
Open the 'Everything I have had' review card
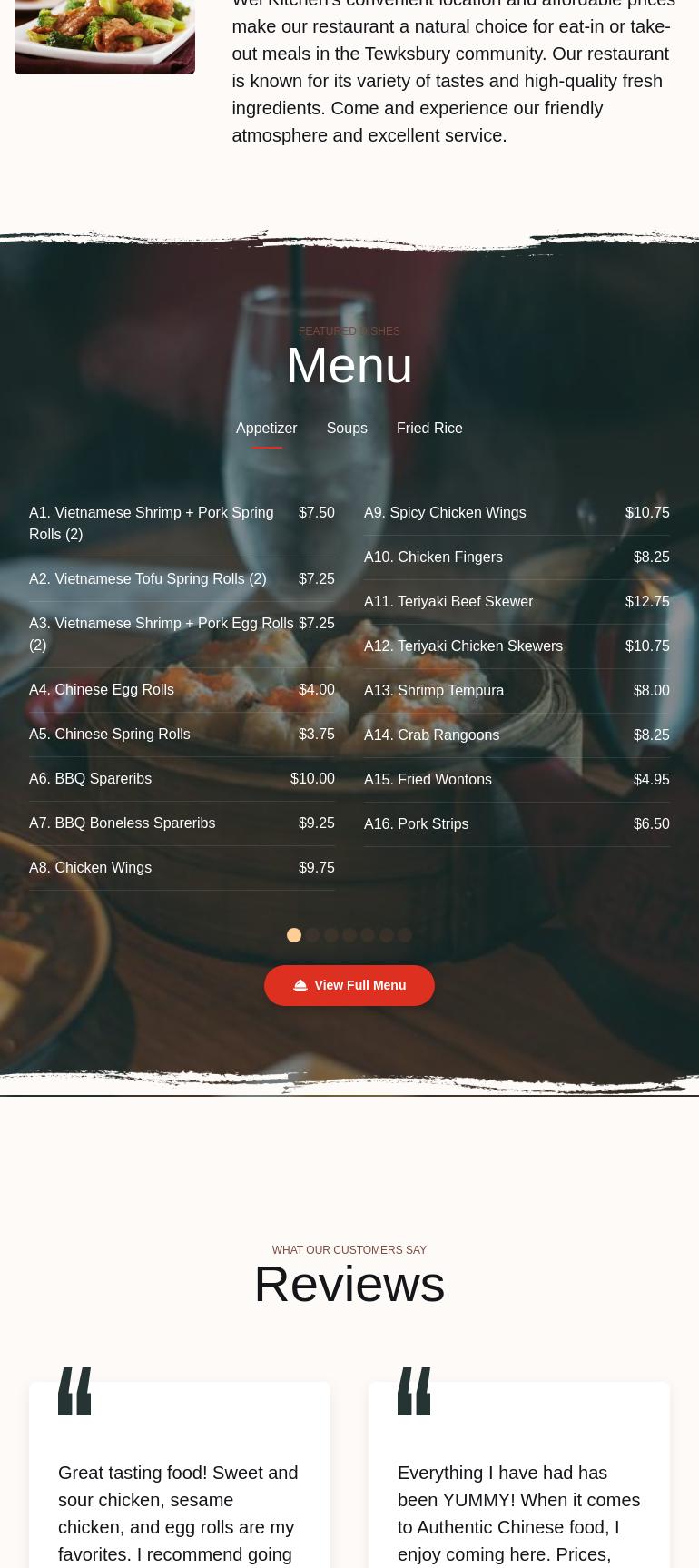519,1474
